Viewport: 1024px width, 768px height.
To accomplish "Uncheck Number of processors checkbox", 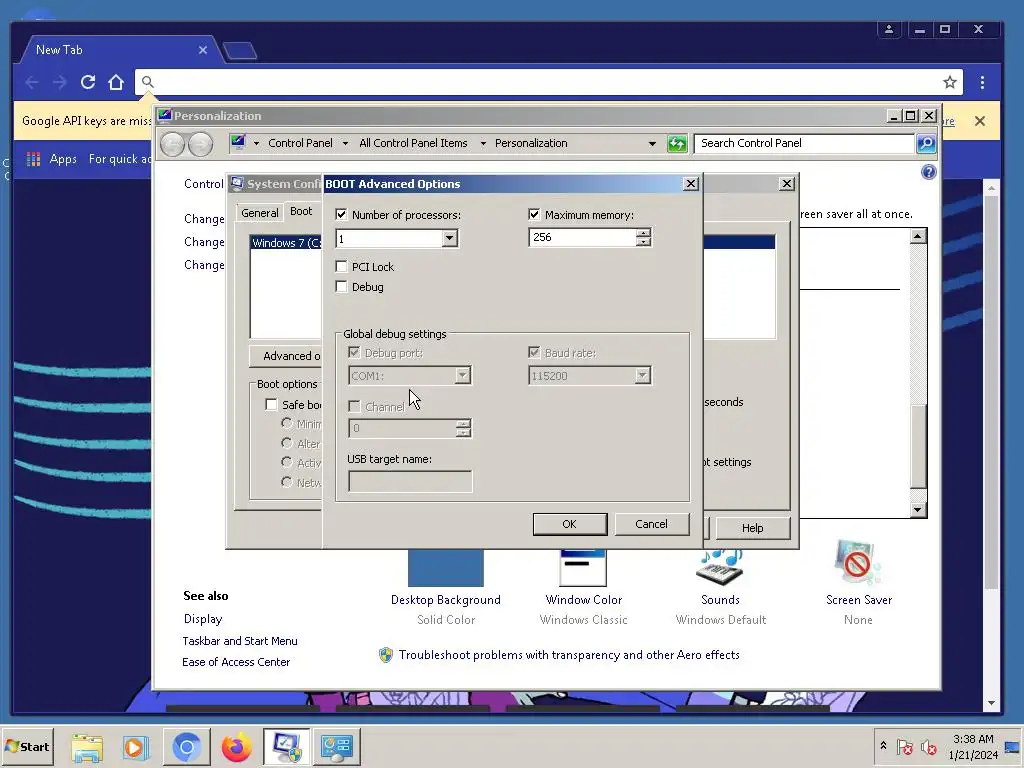I will click(341, 214).
